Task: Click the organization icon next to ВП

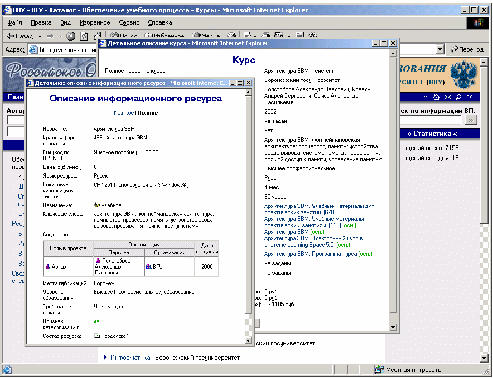Action: (x=149, y=267)
